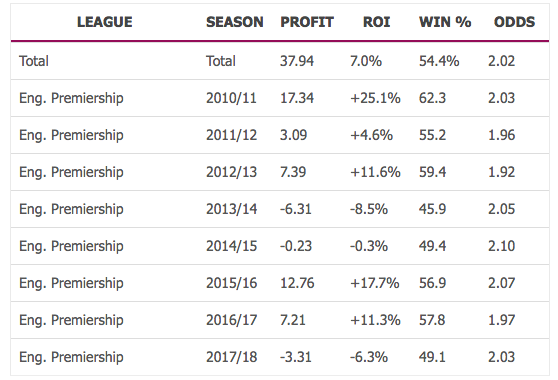The image size is (558, 380).
Task: Select the 2010/11 season cell
Action: coord(231,98)
